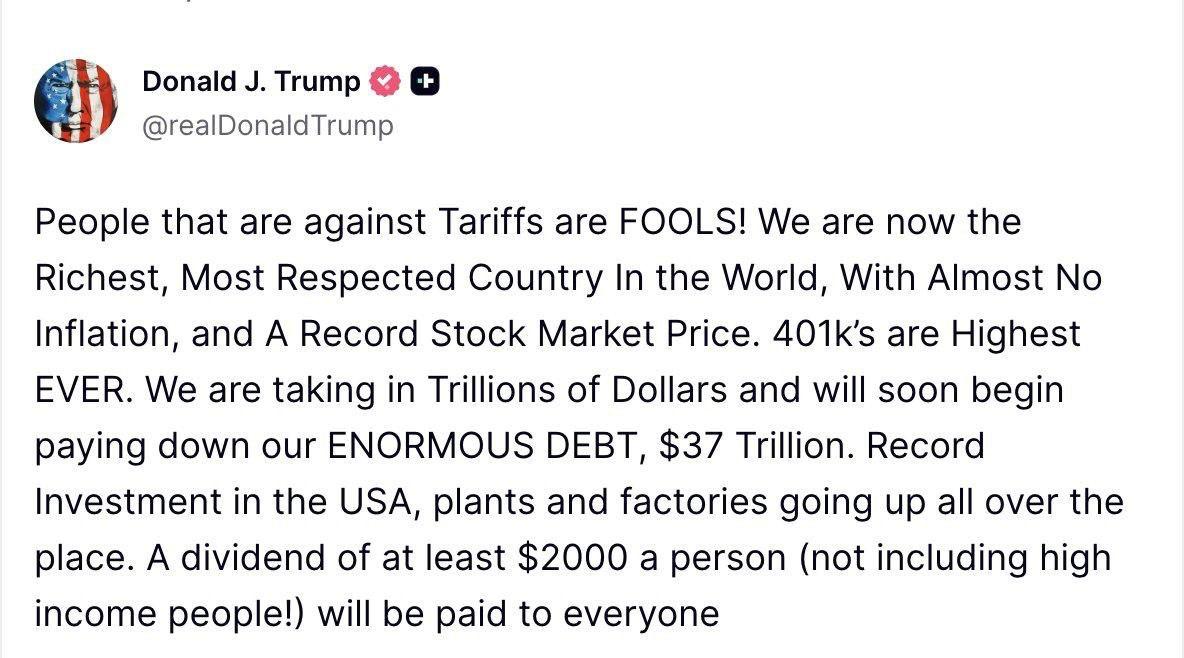Viewport: 1184px width, 658px height.
Task: Click the checkmark inside the verification seal
Action: (x=384, y=81)
